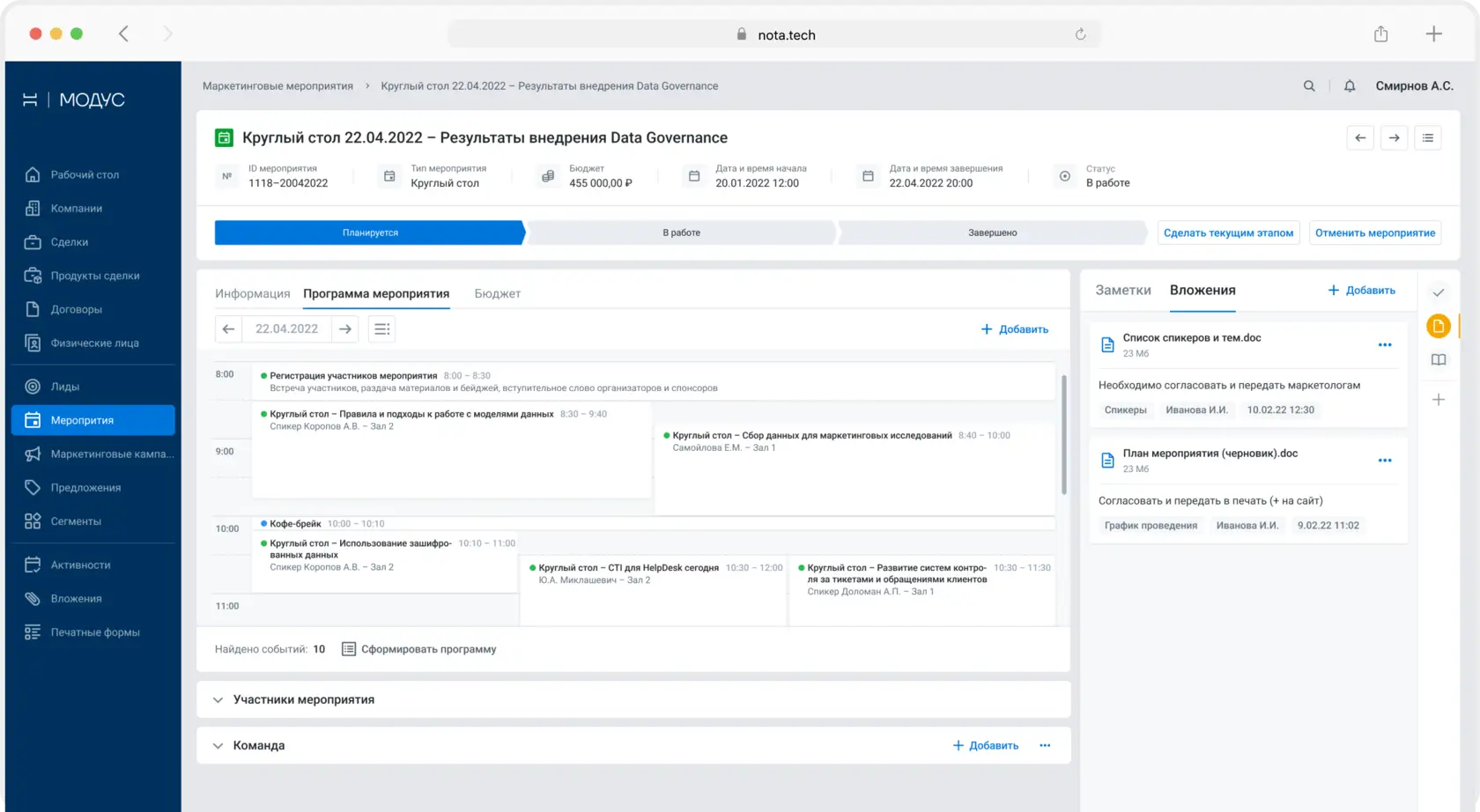Collapse the Команда section

(x=218, y=746)
